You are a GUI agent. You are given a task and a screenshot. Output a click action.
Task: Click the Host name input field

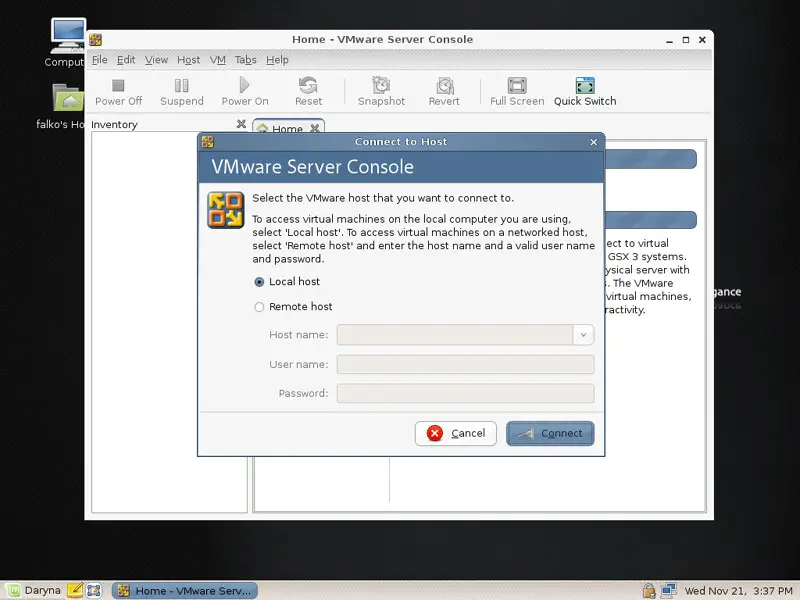(455, 335)
